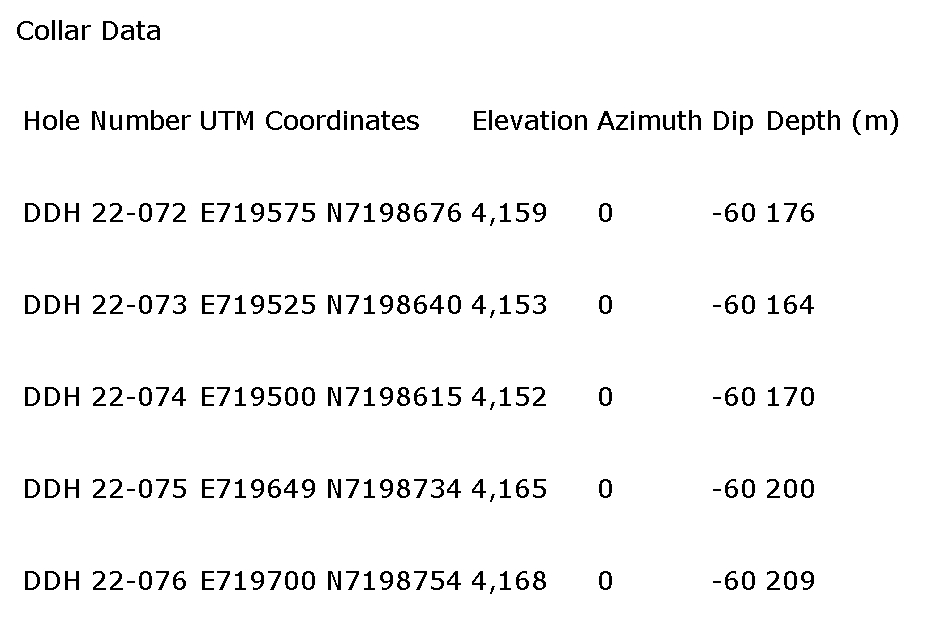This screenshot has width=937, height=628.
Task: Select hole number DDH 22-074
Action: pos(104,397)
